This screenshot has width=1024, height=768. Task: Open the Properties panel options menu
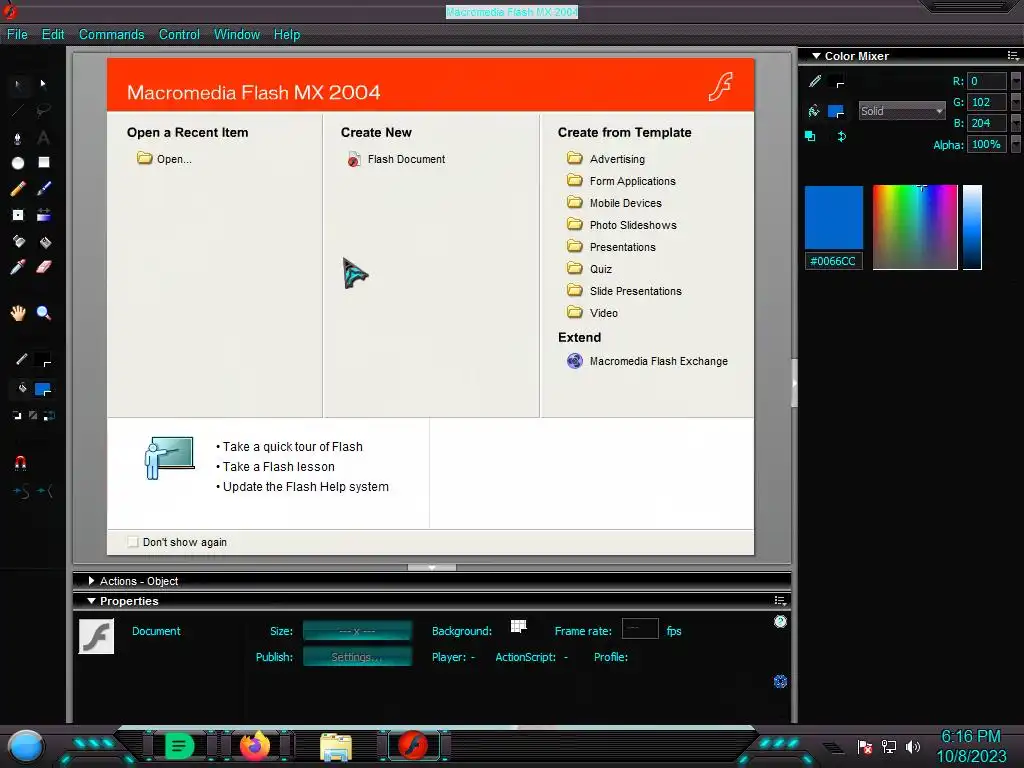(780, 601)
